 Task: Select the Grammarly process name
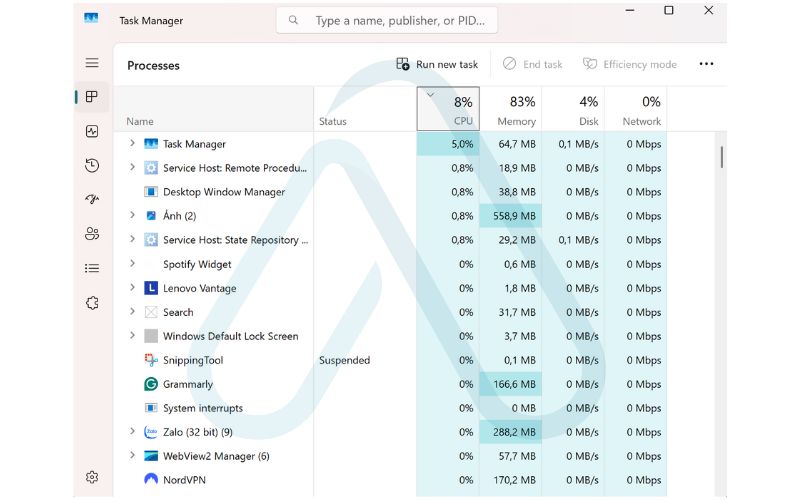click(x=188, y=384)
